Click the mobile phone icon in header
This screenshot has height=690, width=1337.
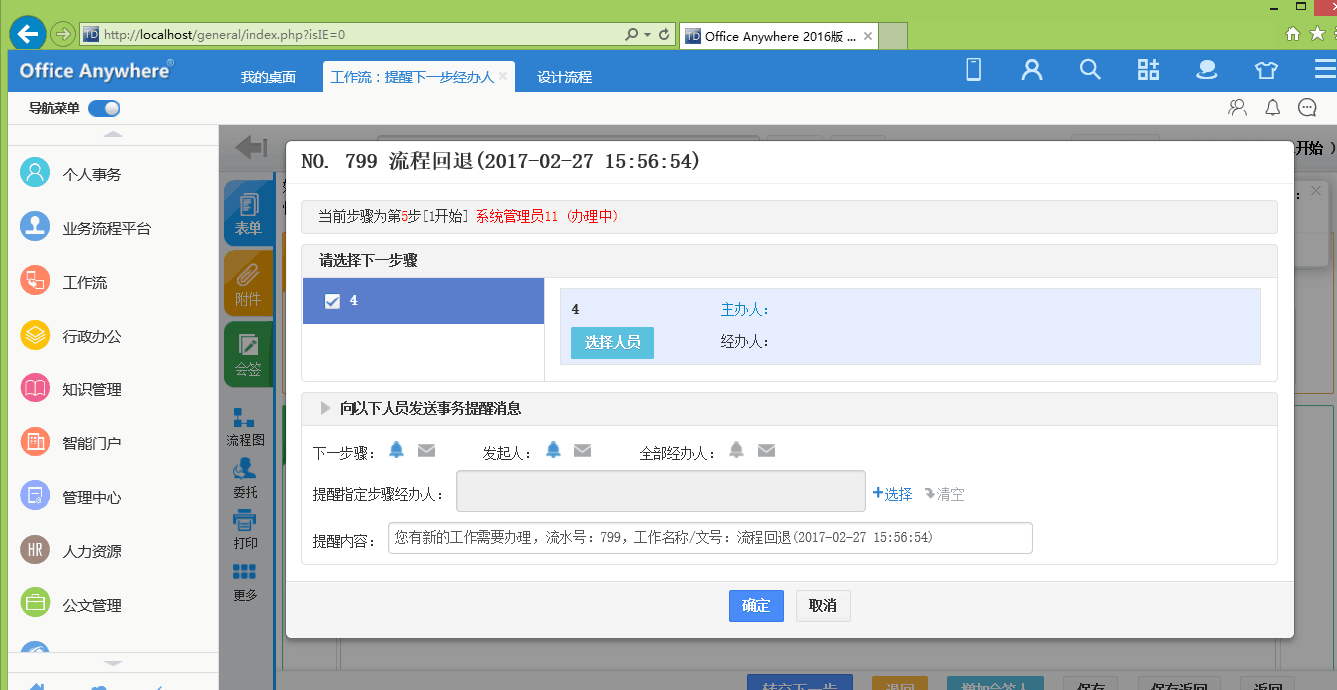(973, 70)
